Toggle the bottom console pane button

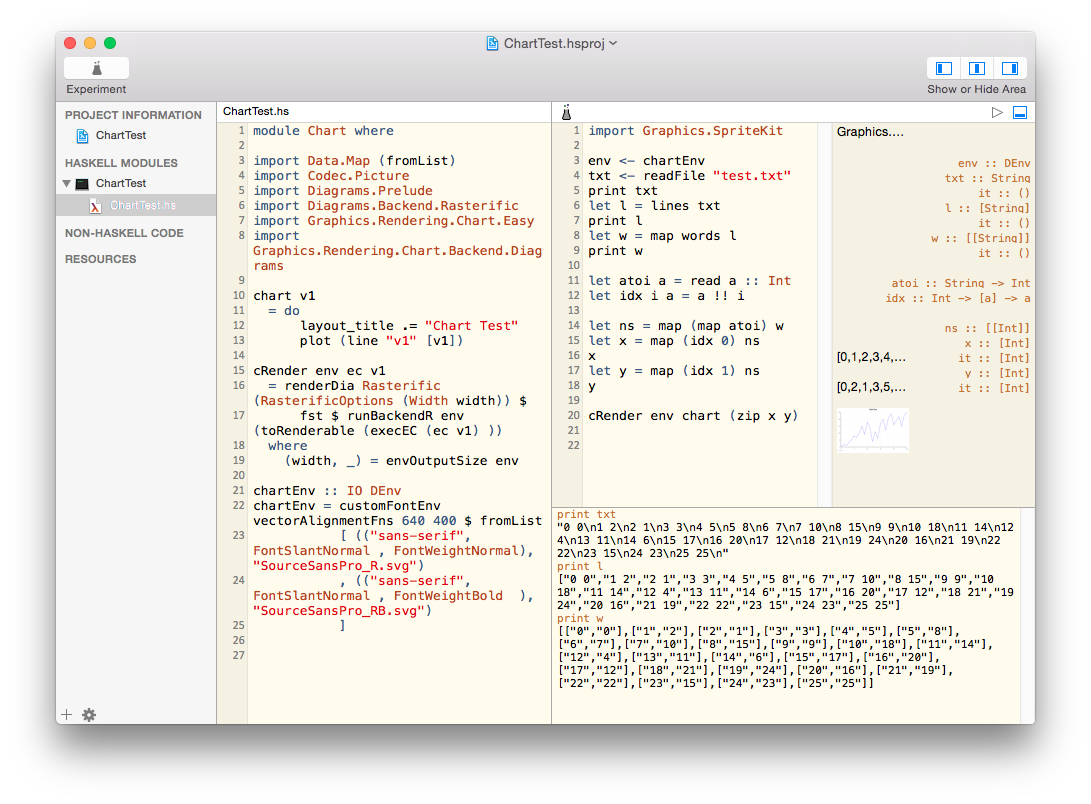pyautogui.click(x=1019, y=113)
